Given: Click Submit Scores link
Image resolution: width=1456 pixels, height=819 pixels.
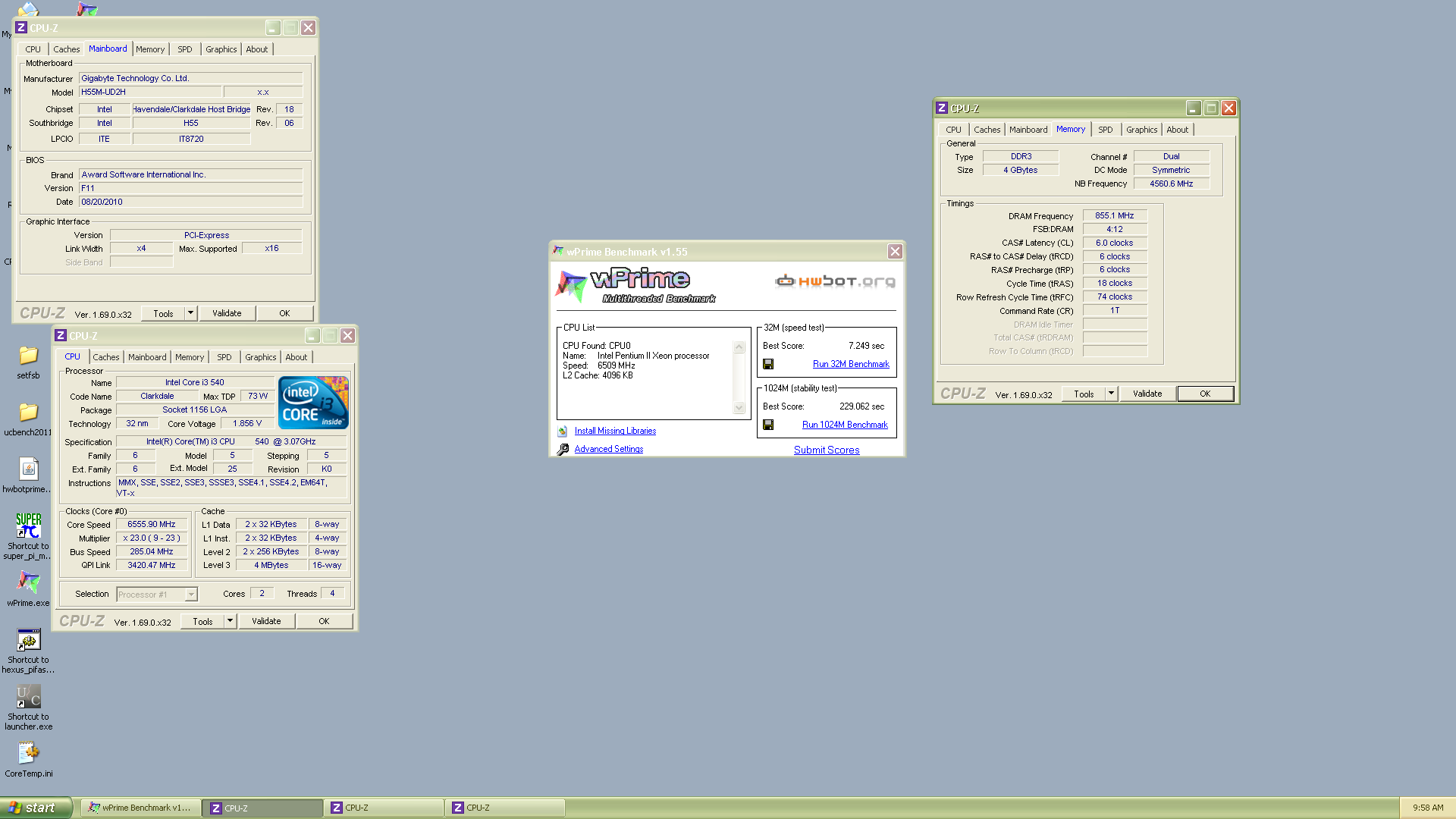Looking at the screenshot, I should tap(827, 450).
